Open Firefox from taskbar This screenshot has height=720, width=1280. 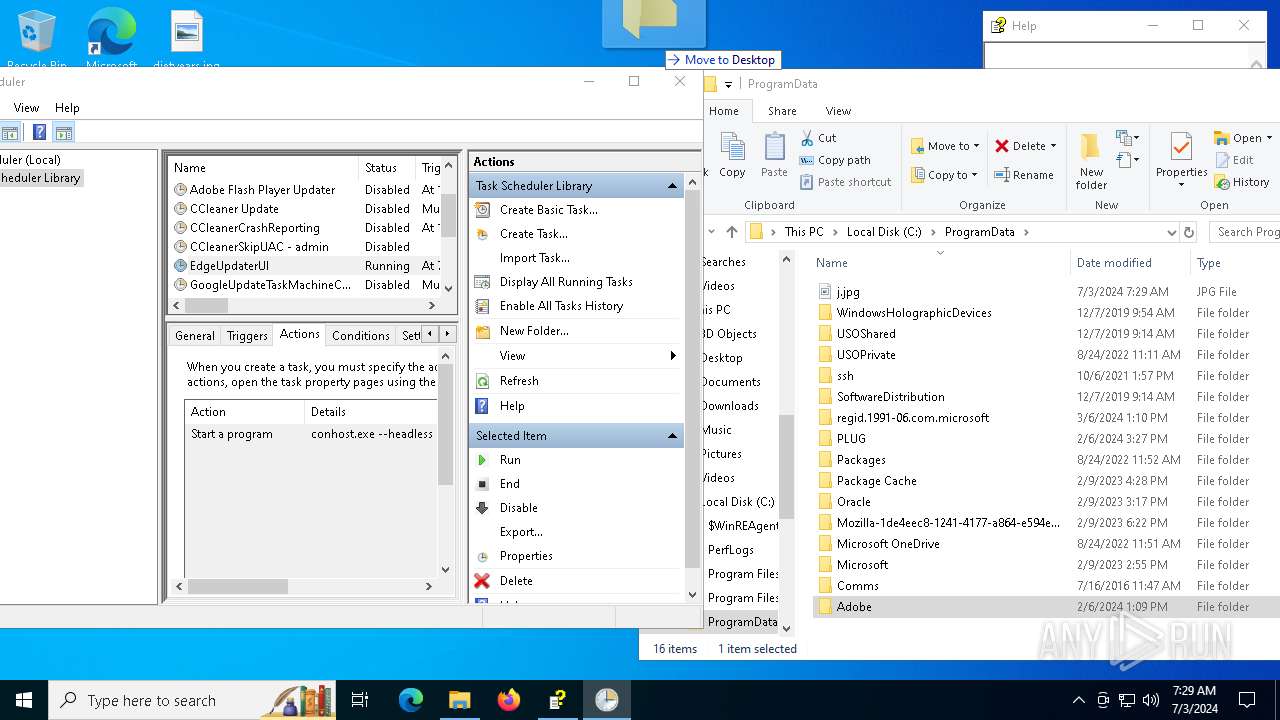coord(509,700)
